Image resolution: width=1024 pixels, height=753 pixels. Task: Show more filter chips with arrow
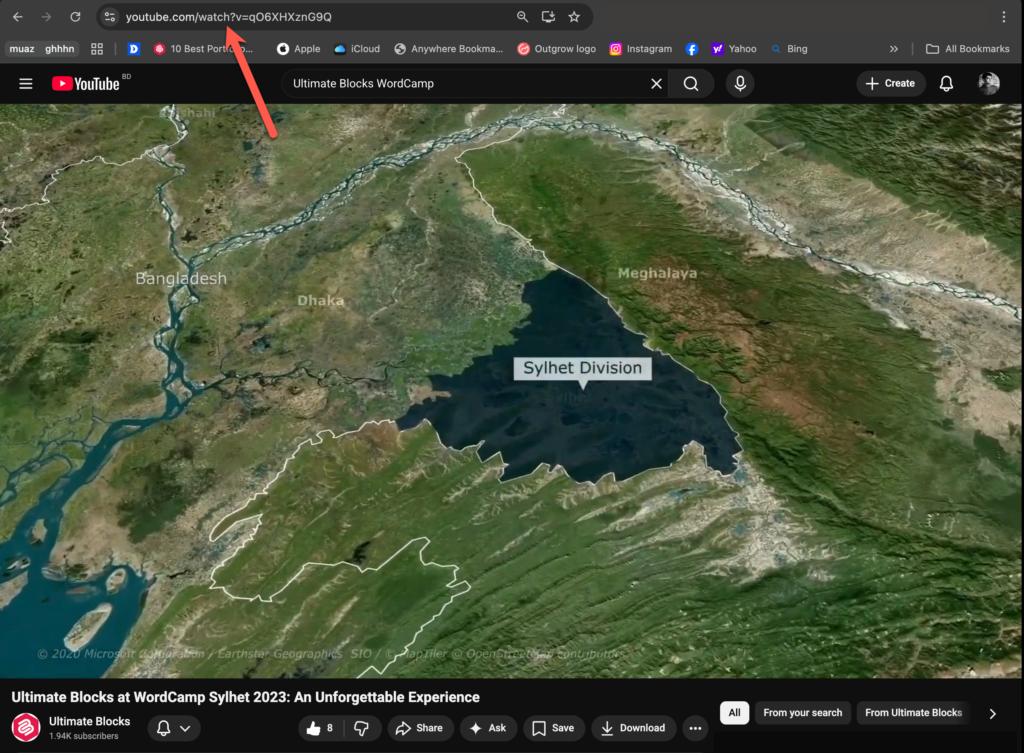tap(992, 713)
